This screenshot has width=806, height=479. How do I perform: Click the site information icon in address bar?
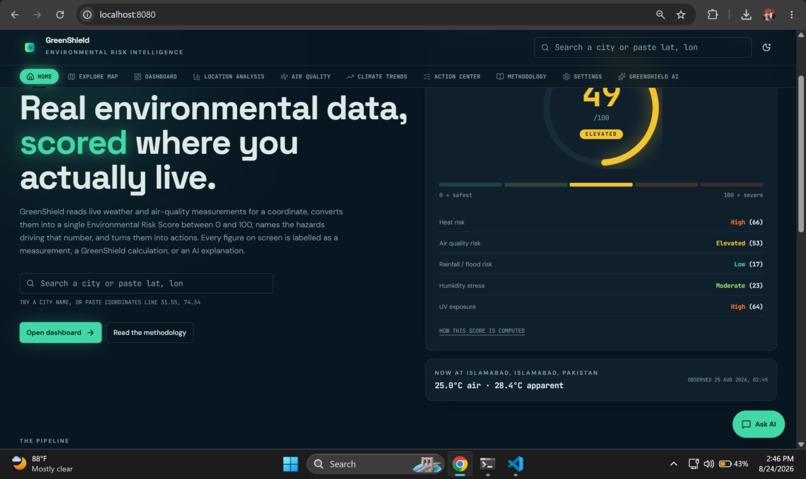tap(87, 14)
